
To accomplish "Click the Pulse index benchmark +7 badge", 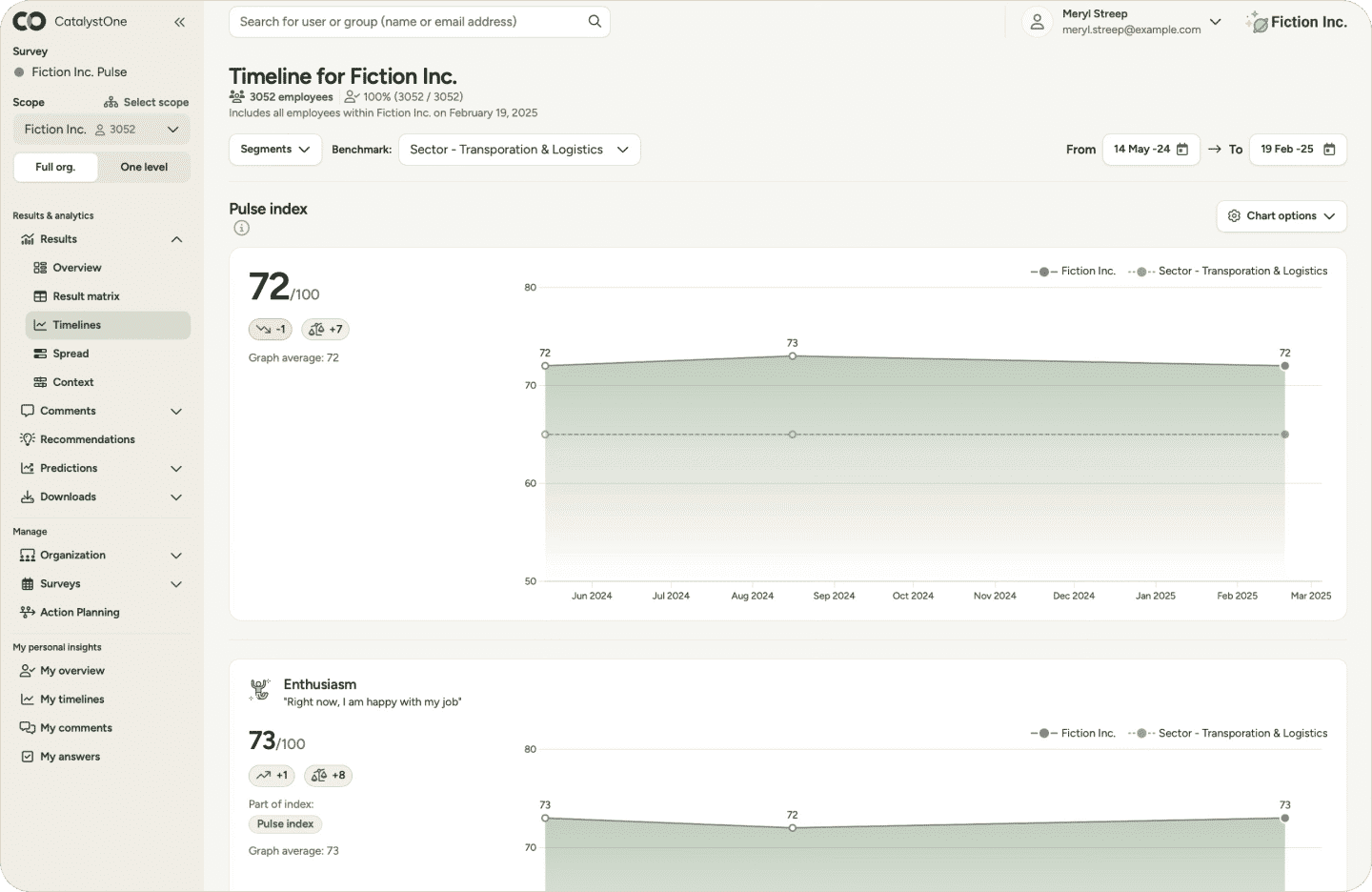I will (326, 330).
